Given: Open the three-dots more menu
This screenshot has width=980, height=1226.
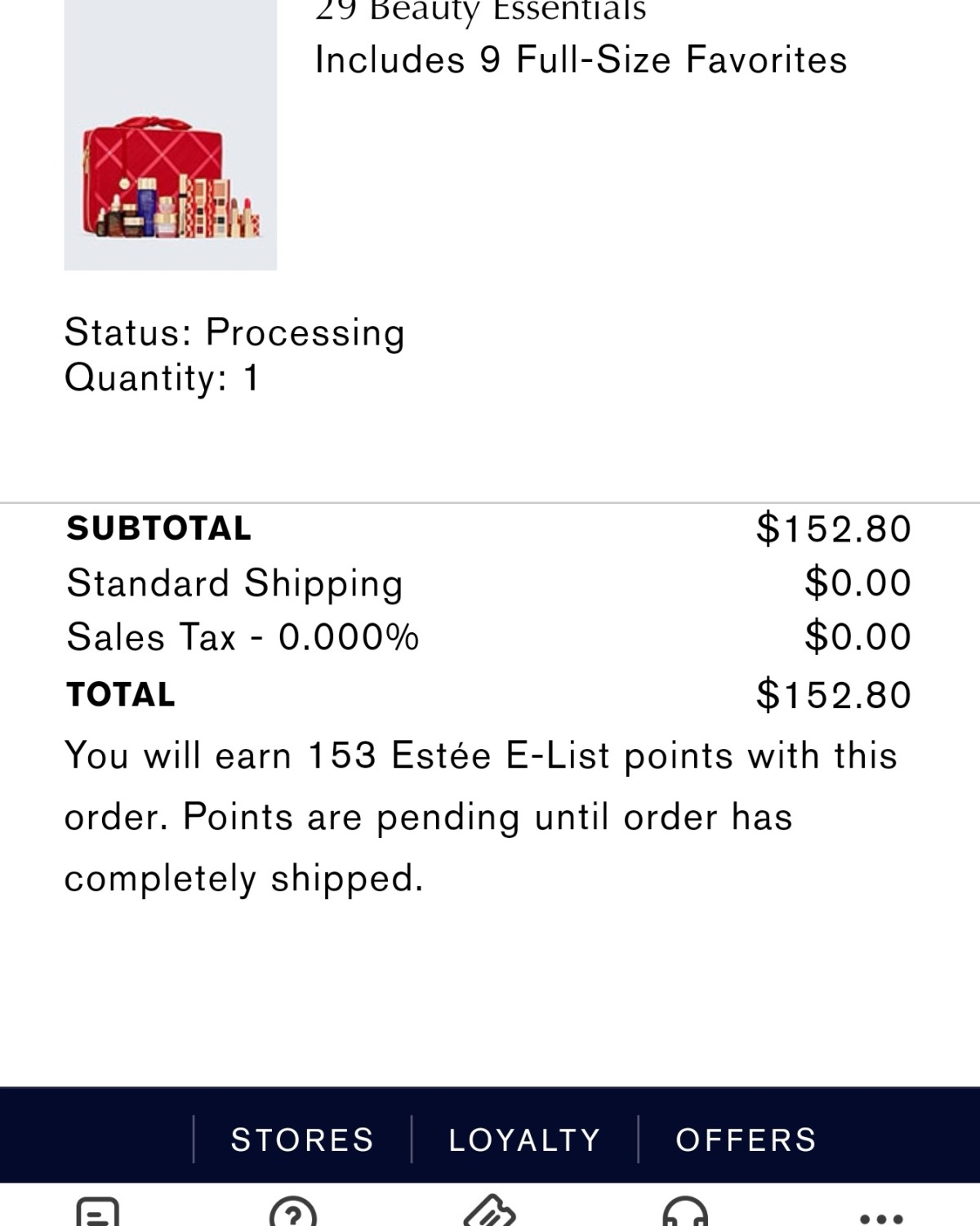Looking at the screenshot, I should pyautogui.click(x=881, y=1219).
